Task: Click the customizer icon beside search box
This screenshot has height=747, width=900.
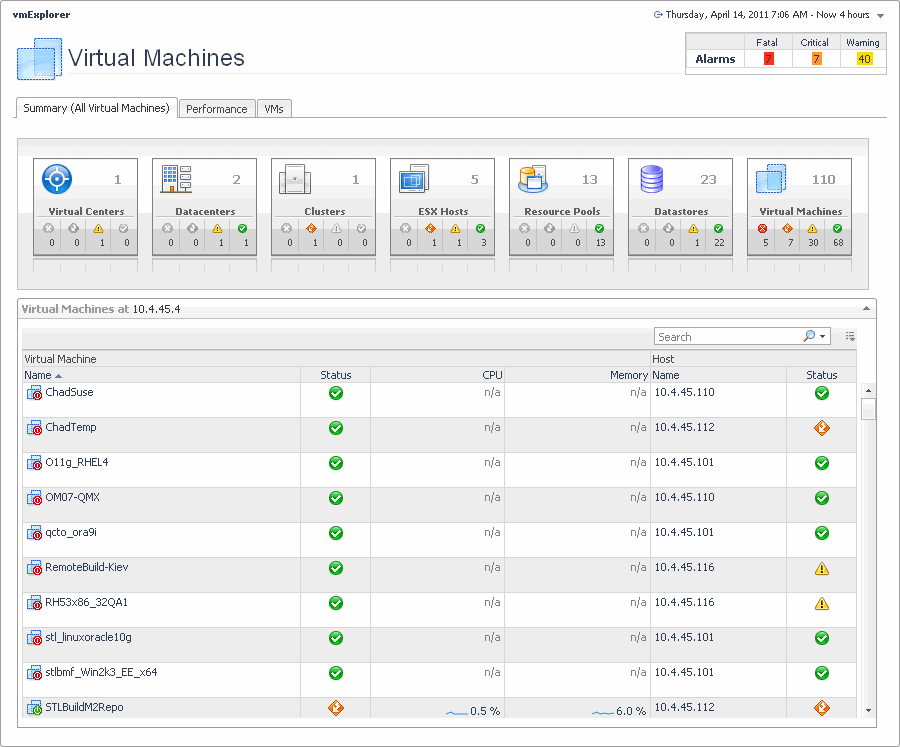Action: (849, 337)
